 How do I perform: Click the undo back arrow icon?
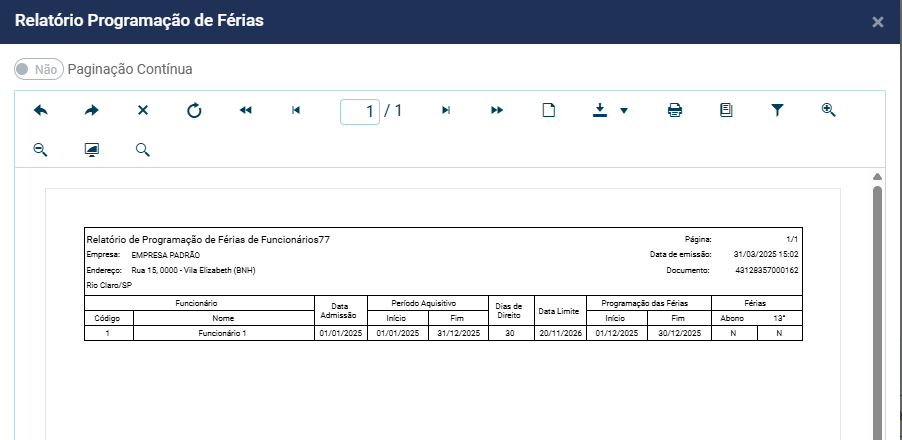point(41,111)
